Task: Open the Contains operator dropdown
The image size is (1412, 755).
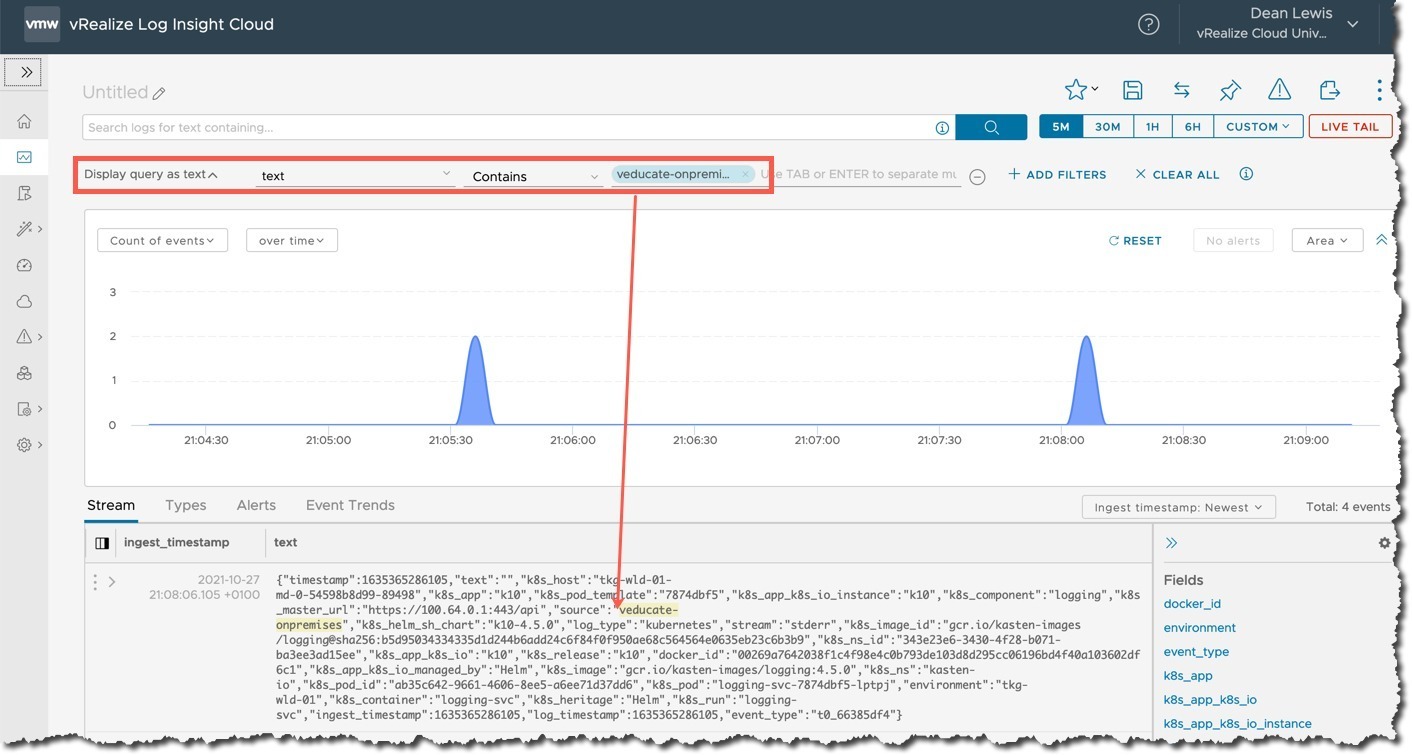Action: coord(536,176)
